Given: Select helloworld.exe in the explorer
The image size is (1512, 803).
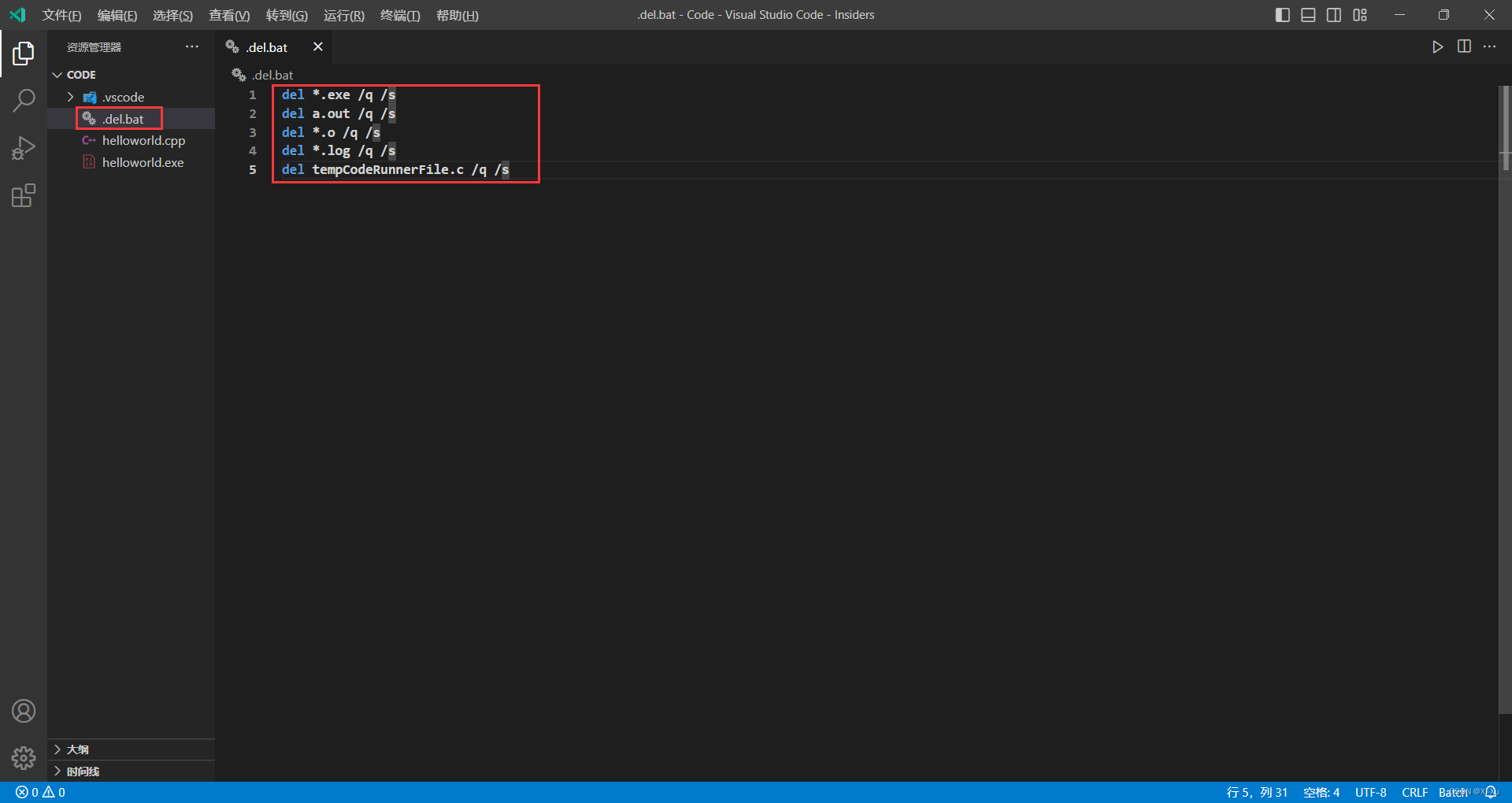Looking at the screenshot, I should (x=131, y=163).
